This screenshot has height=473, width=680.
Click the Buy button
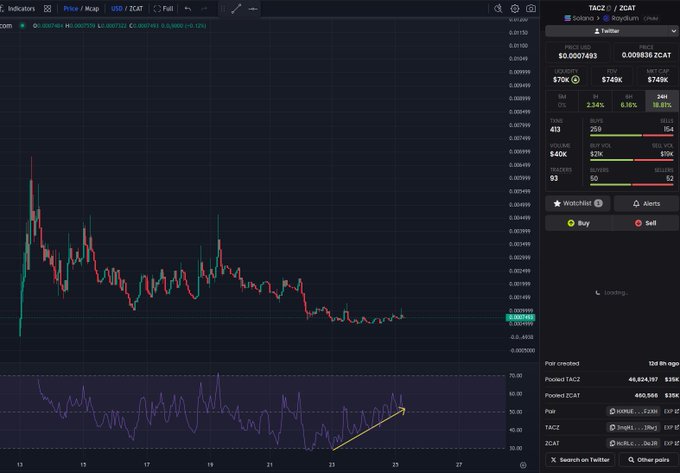click(x=578, y=223)
